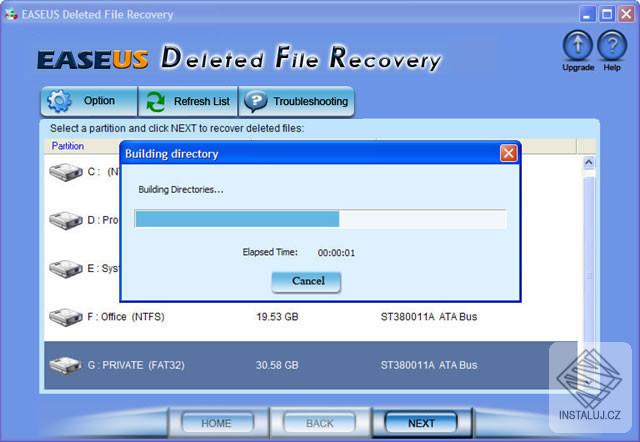Close the EASEUS Deleted File Recovery window
Screen dimensions: 640x442
[626, 15]
